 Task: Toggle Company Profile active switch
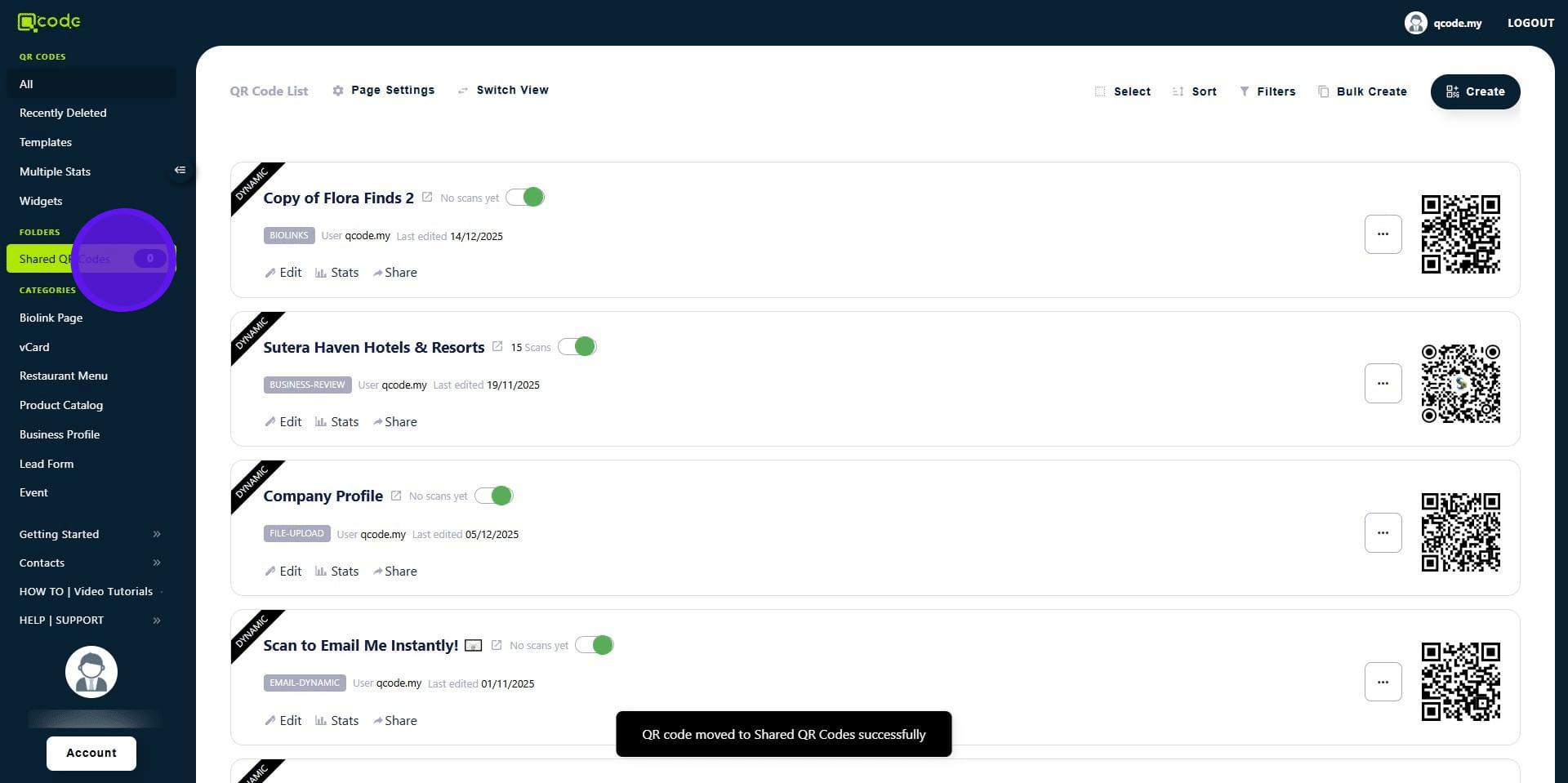[x=494, y=496]
